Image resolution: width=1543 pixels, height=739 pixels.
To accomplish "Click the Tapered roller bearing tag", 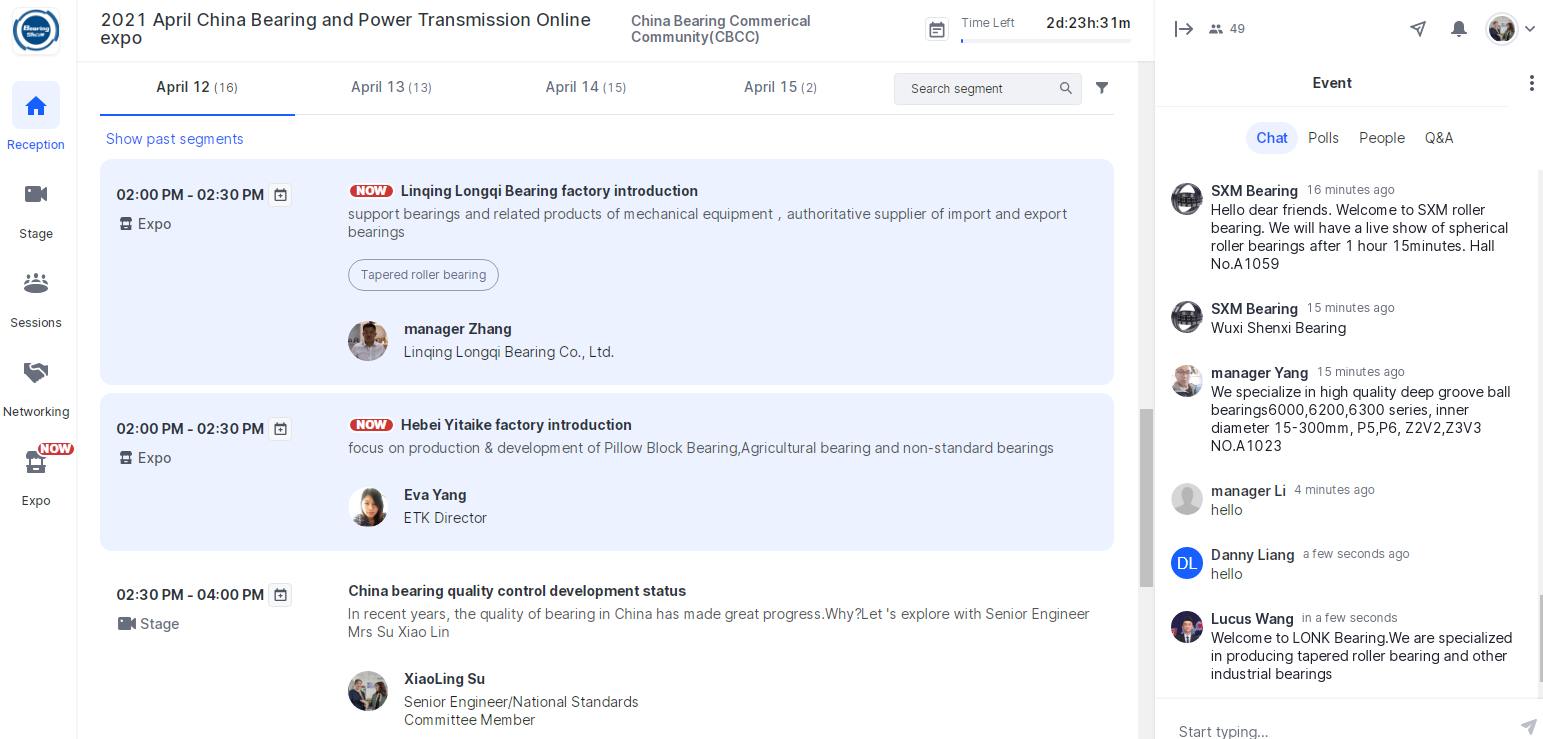I will pyautogui.click(x=423, y=275).
